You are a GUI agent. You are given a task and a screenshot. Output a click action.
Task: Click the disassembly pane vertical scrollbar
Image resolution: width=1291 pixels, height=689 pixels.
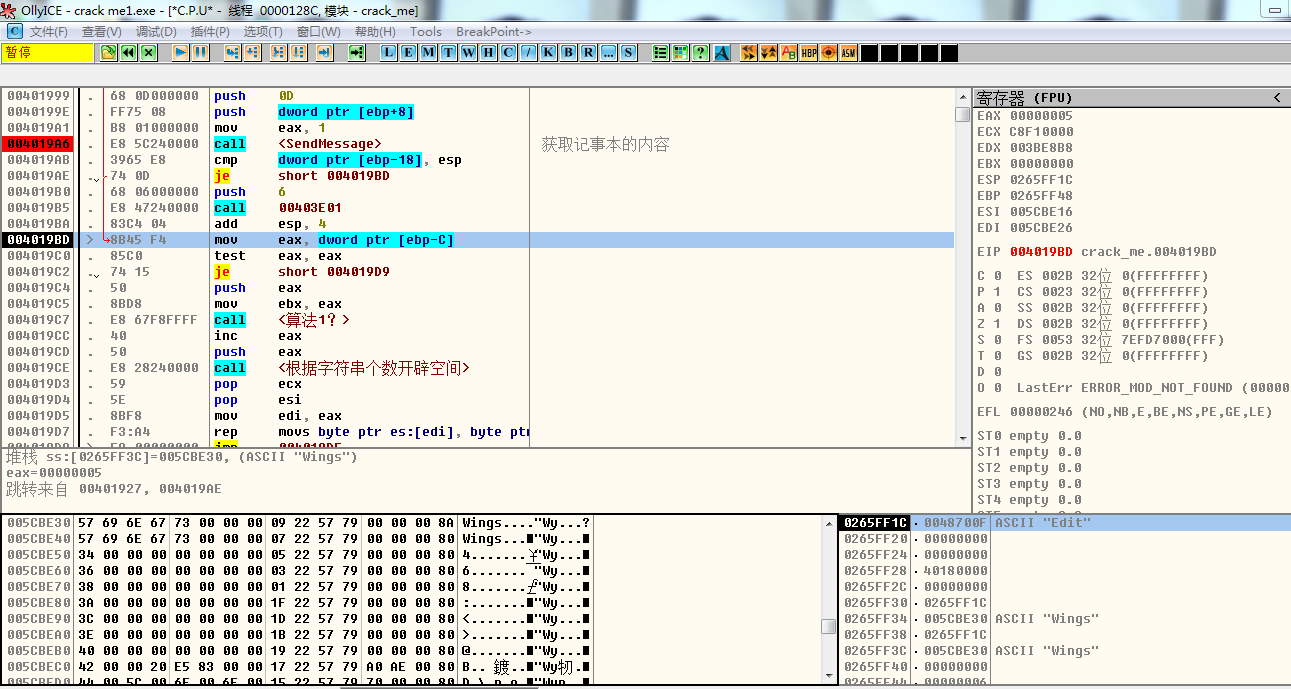(x=962, y=267)
